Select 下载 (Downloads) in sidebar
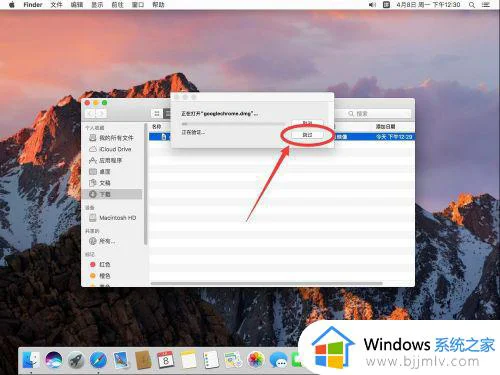The width and height of the screenshot is (500, 375). coord(112,194)
